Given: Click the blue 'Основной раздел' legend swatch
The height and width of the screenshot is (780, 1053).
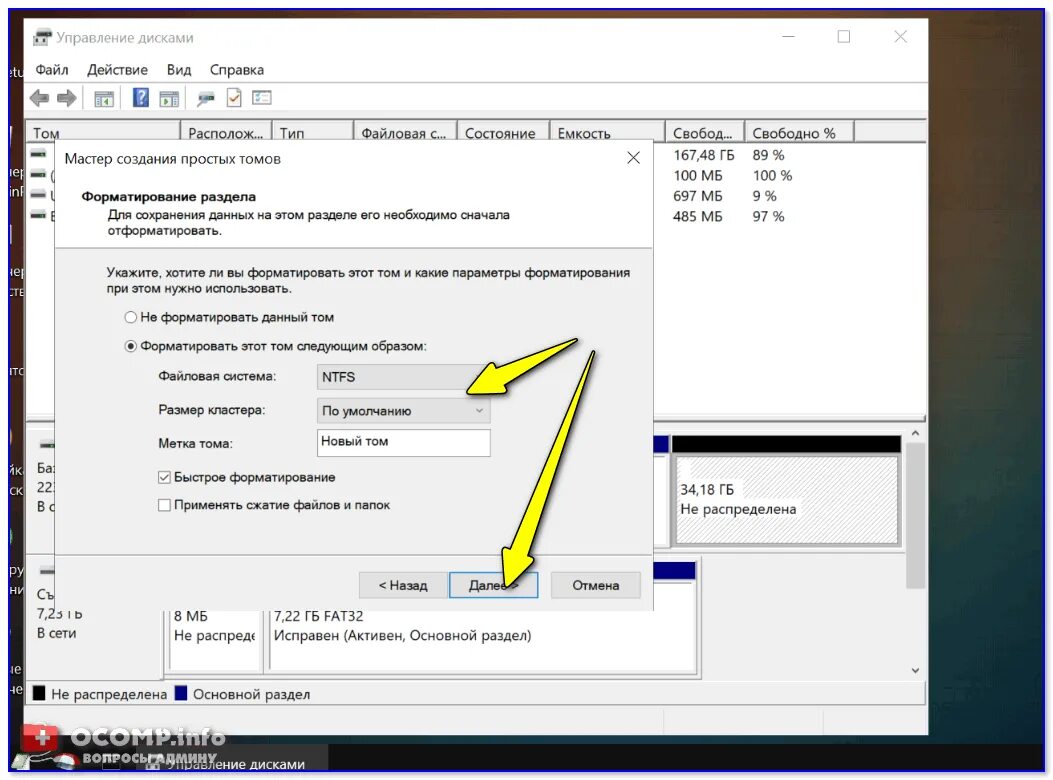Looking at the screenshot, I should pos(181,693).
